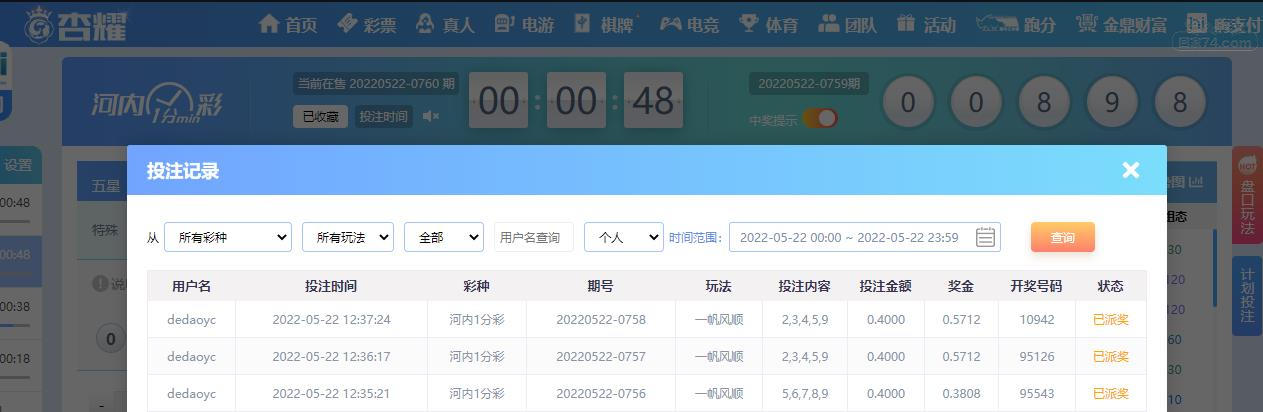The width and height of the screenshot is (1263, 412).
Task: Toggle the 中奖提示 win alert switch
Action: (x=820, y=119)
